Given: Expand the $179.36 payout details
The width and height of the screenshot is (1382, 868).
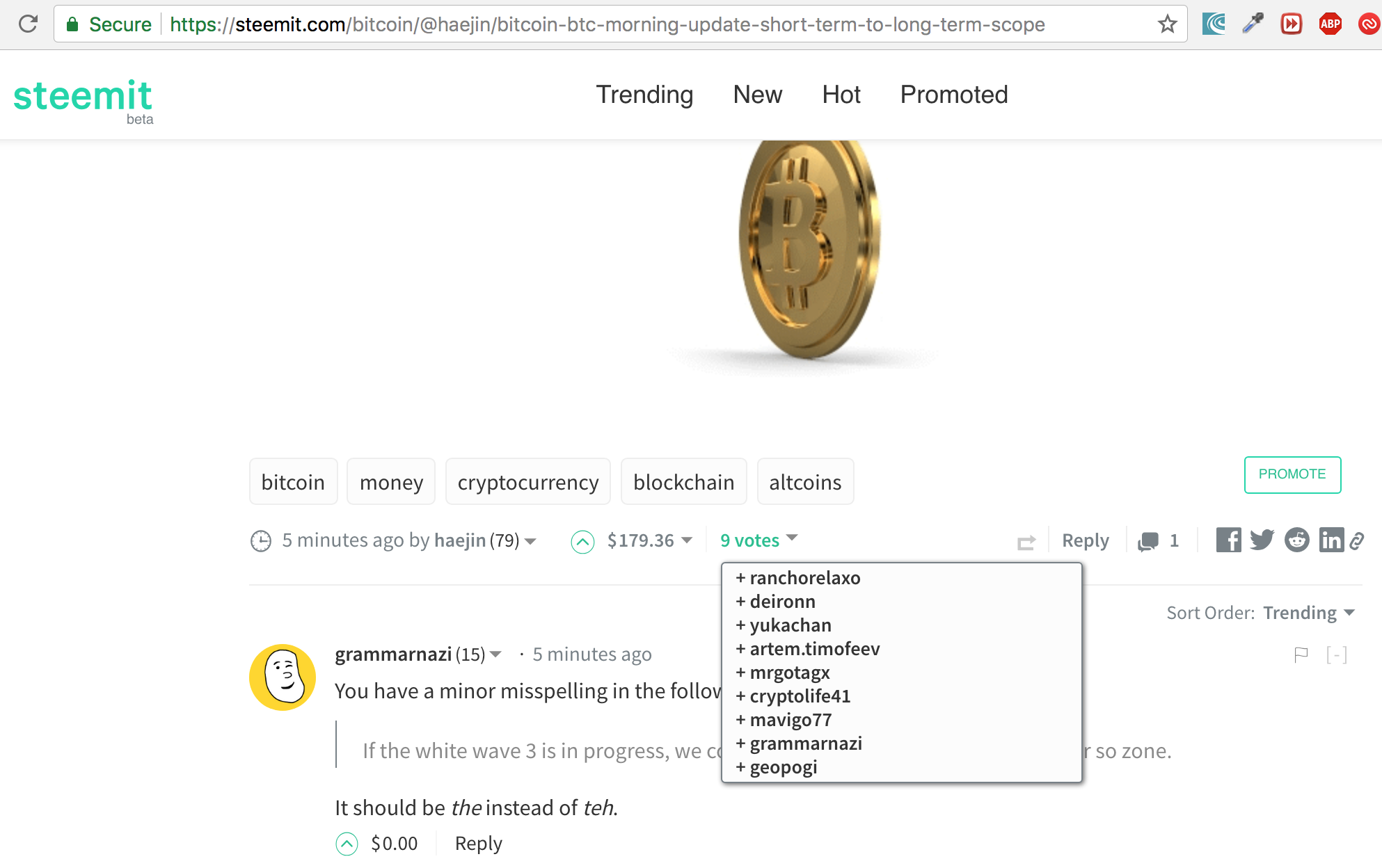Looking at the screenshot, I should [649, 540].
